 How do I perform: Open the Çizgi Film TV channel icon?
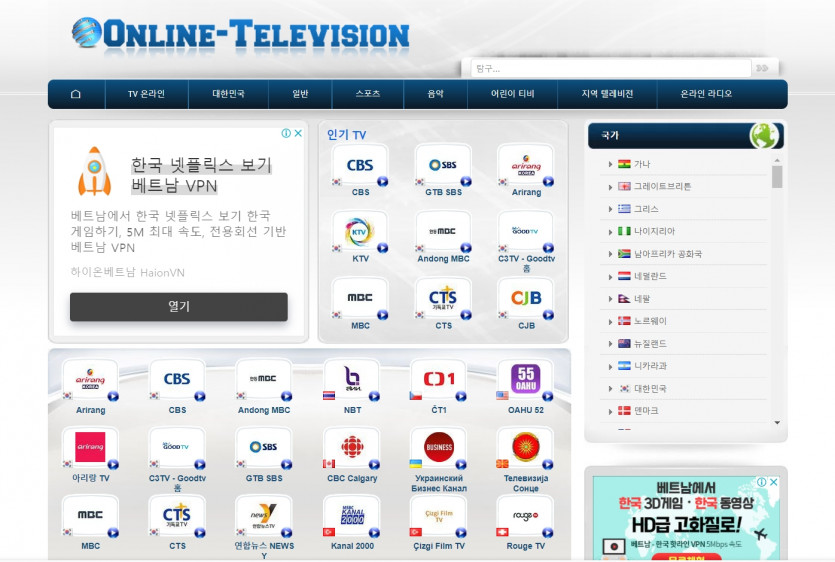(439, 516)
